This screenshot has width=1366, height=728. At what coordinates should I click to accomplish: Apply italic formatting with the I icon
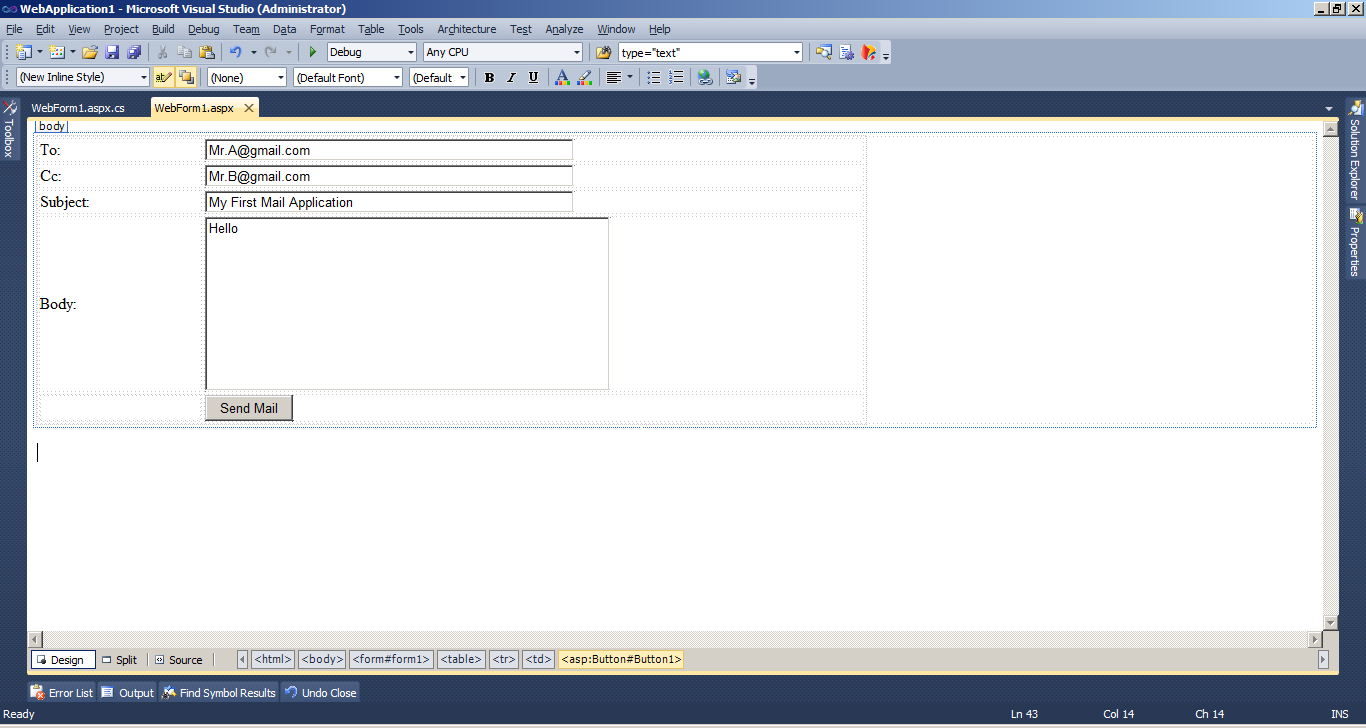click(x=511, y=77)
